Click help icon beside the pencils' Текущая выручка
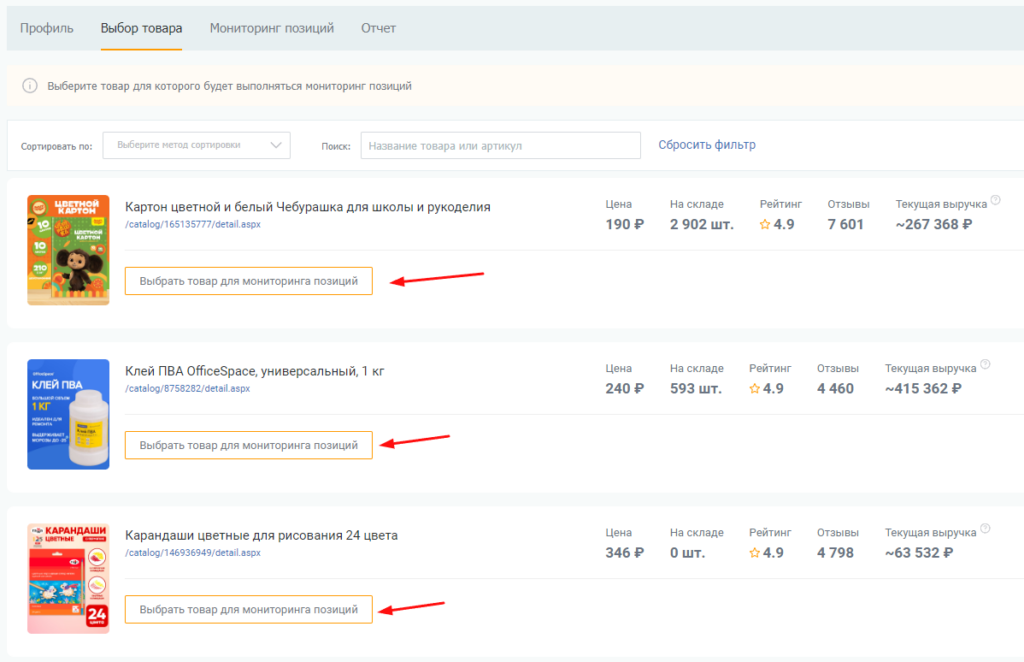This screenshot has height=662, width=1024. click(x=985, y=530)
